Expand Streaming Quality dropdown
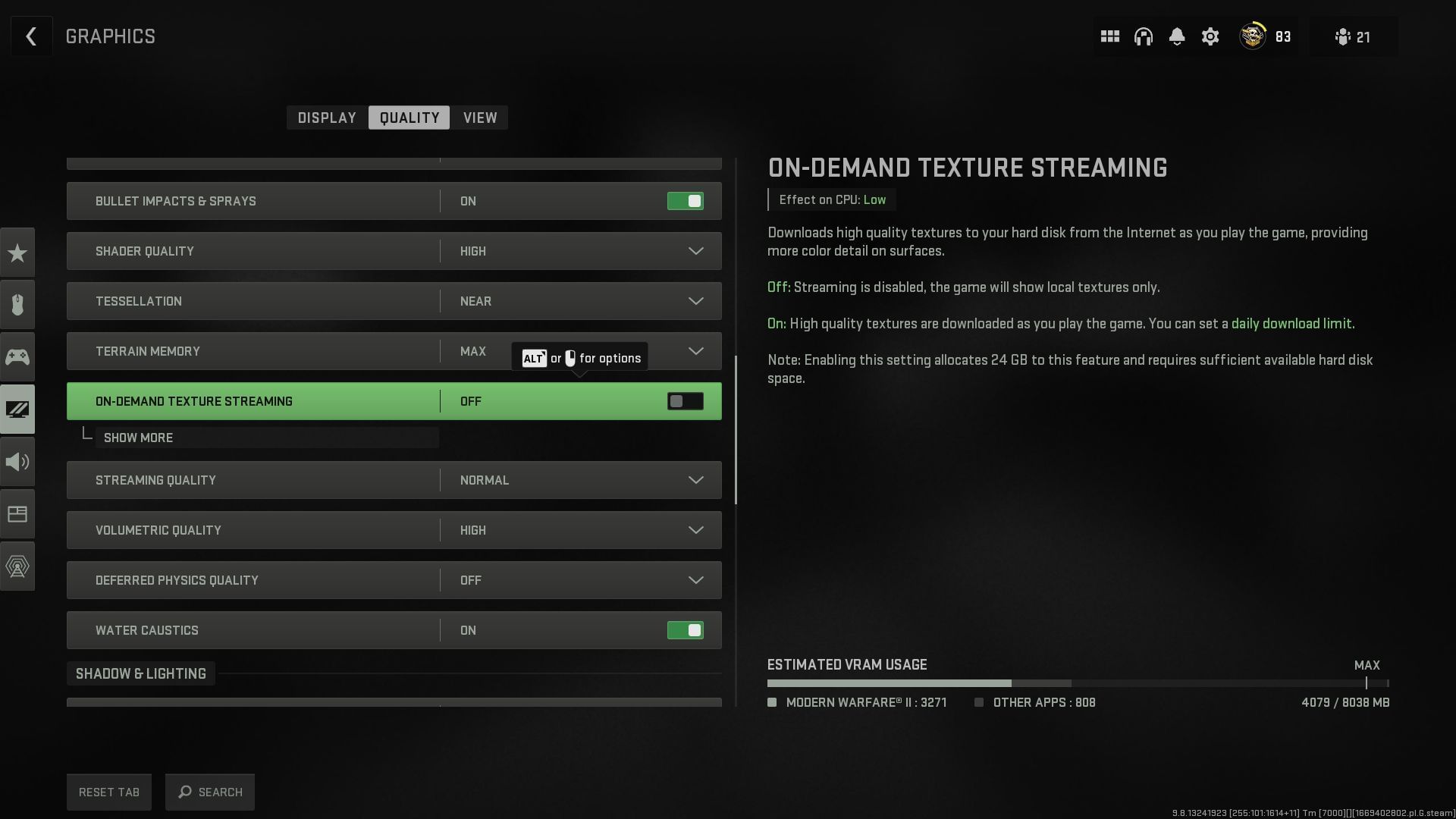Viewport: 1456px width, 819px height. coord(697,479)
